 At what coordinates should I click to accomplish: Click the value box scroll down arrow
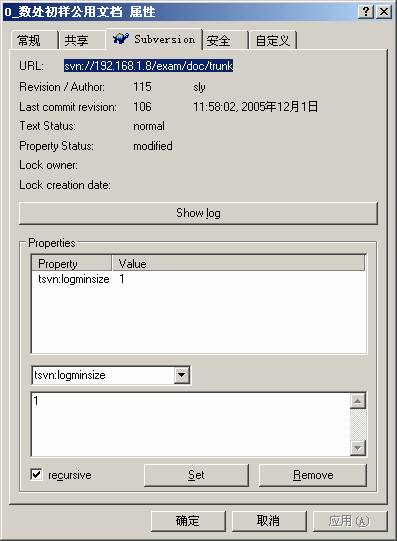358,448
